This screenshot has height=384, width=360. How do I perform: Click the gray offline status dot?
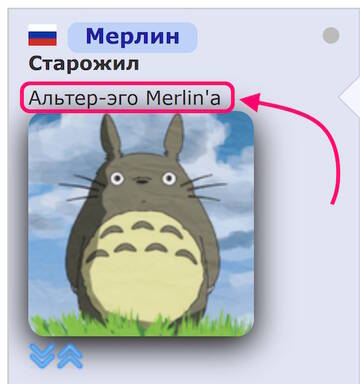(x=331, y=35)
